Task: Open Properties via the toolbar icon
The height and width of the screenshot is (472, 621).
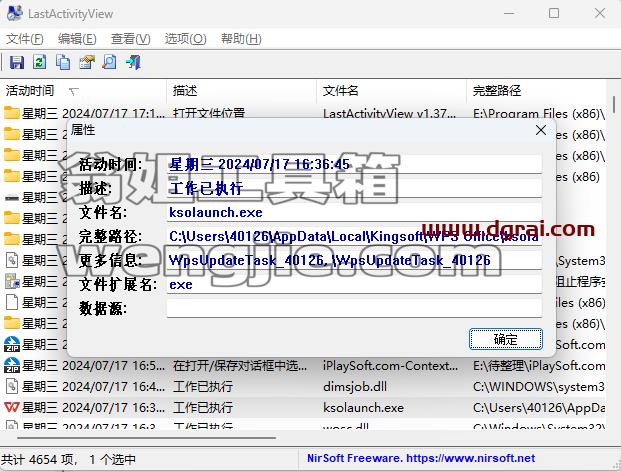Action: click(x=87, y=62)
